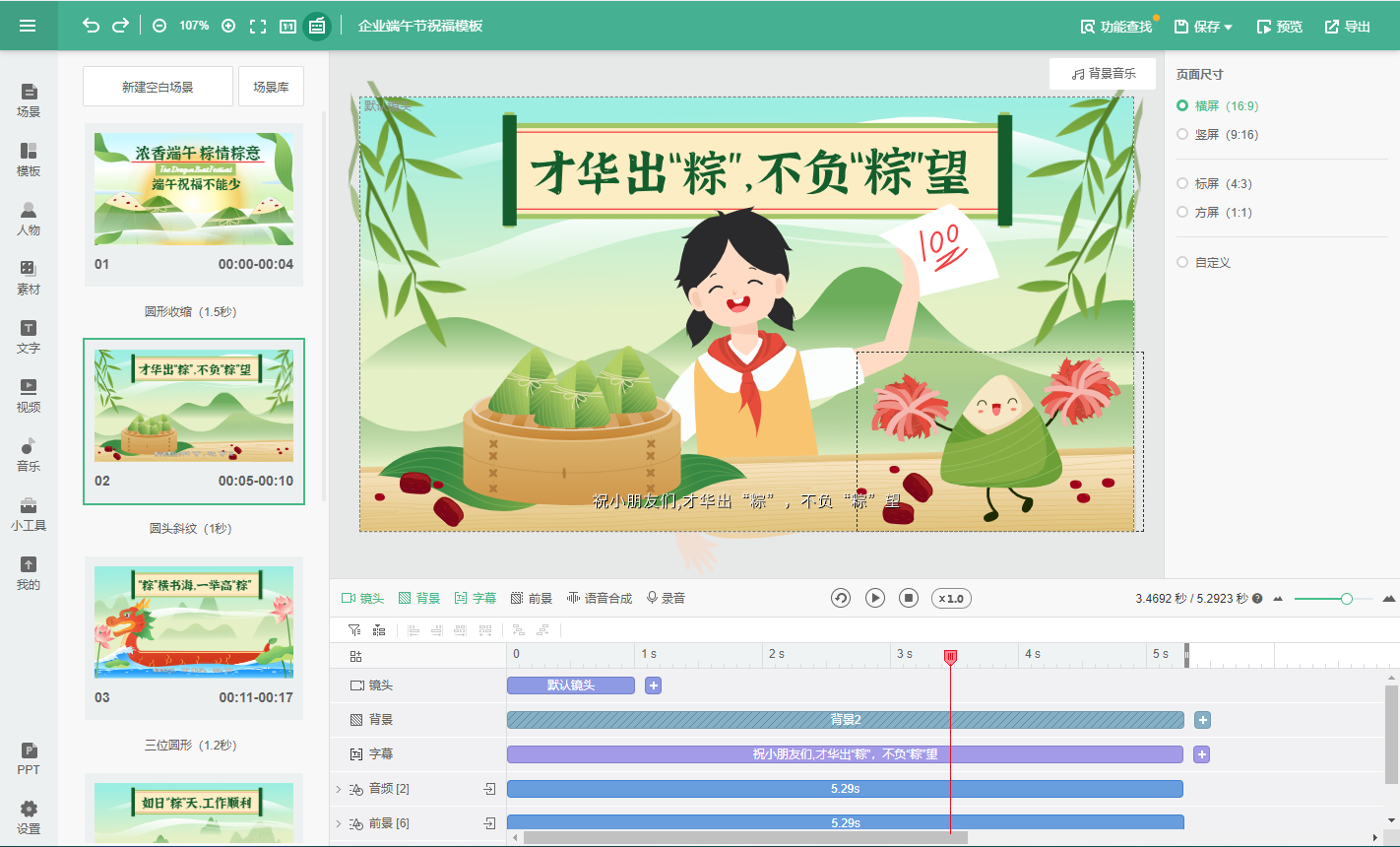This screenshot has width=1400, height=847.
Task: Add a subtitle with the plus button
Action: pos(1201,754)
